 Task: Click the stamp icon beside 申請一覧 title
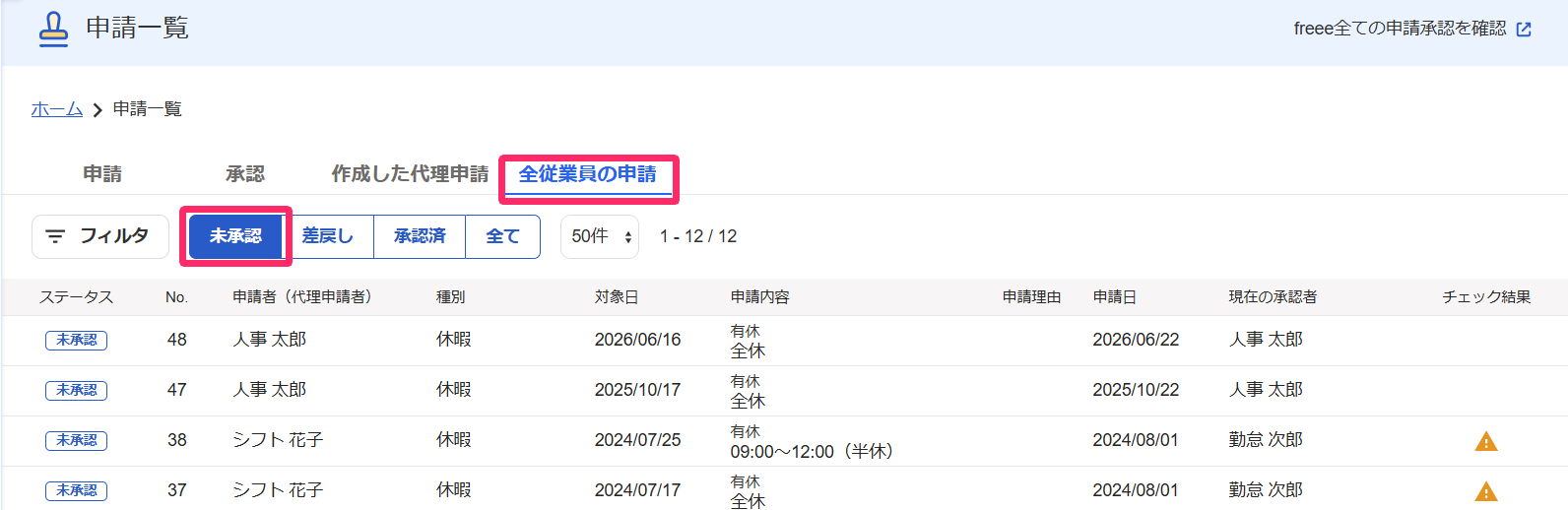pyautogui.click(x=53, y=29)
